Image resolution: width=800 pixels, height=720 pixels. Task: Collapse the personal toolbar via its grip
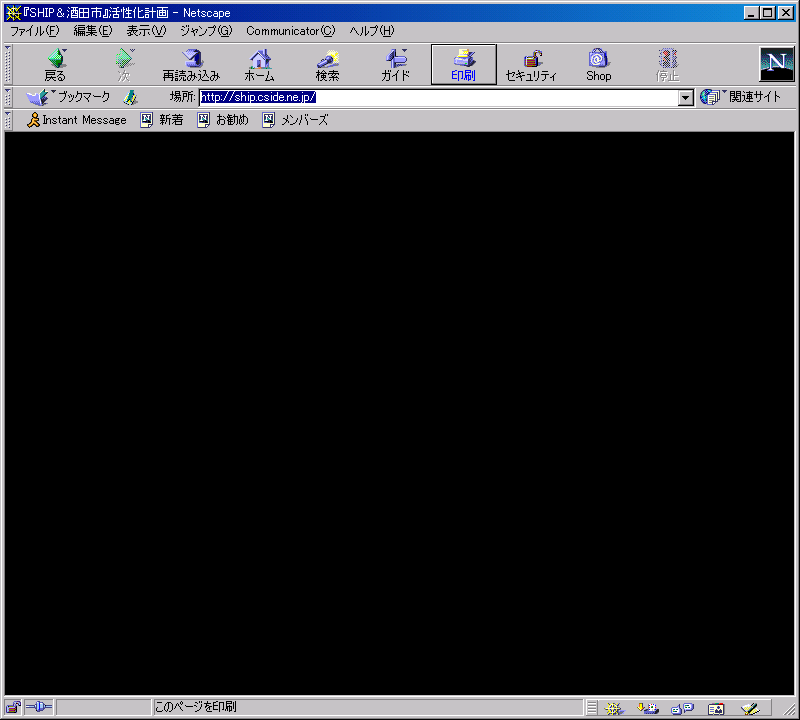click(x=8, y=120)
